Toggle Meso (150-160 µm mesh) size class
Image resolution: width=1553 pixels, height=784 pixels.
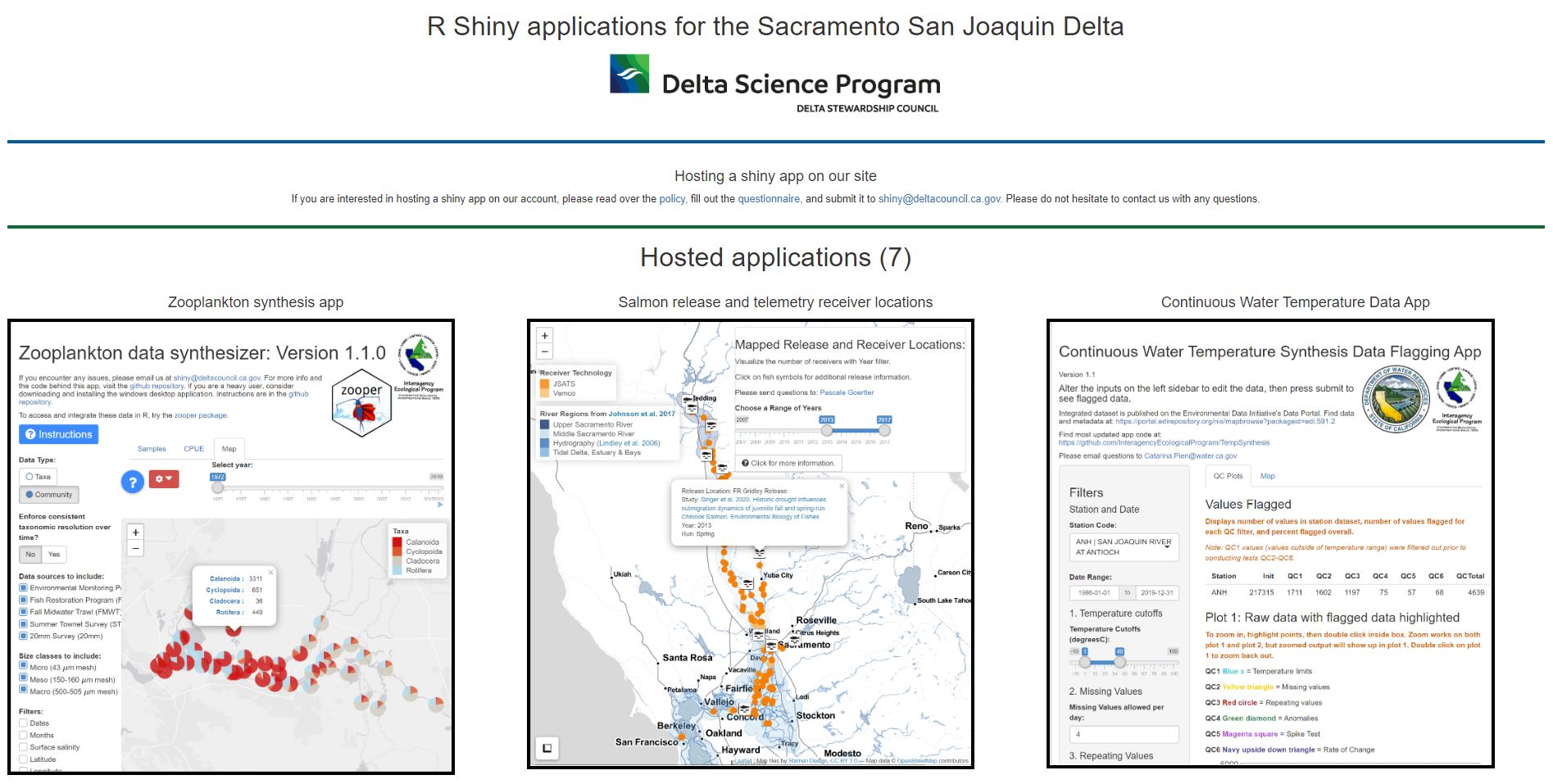[x=24, y=678]
